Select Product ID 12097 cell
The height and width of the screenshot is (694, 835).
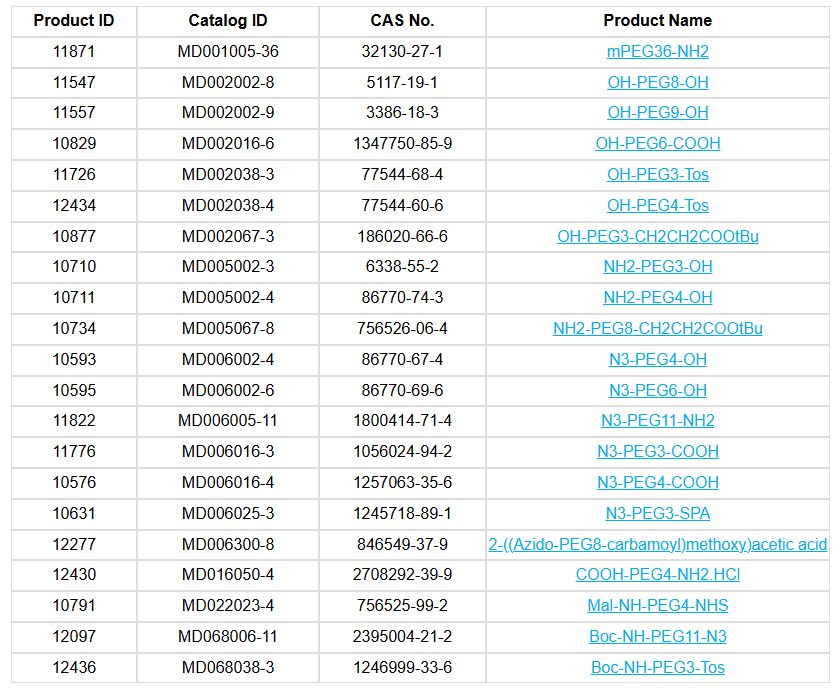(74, 636)
